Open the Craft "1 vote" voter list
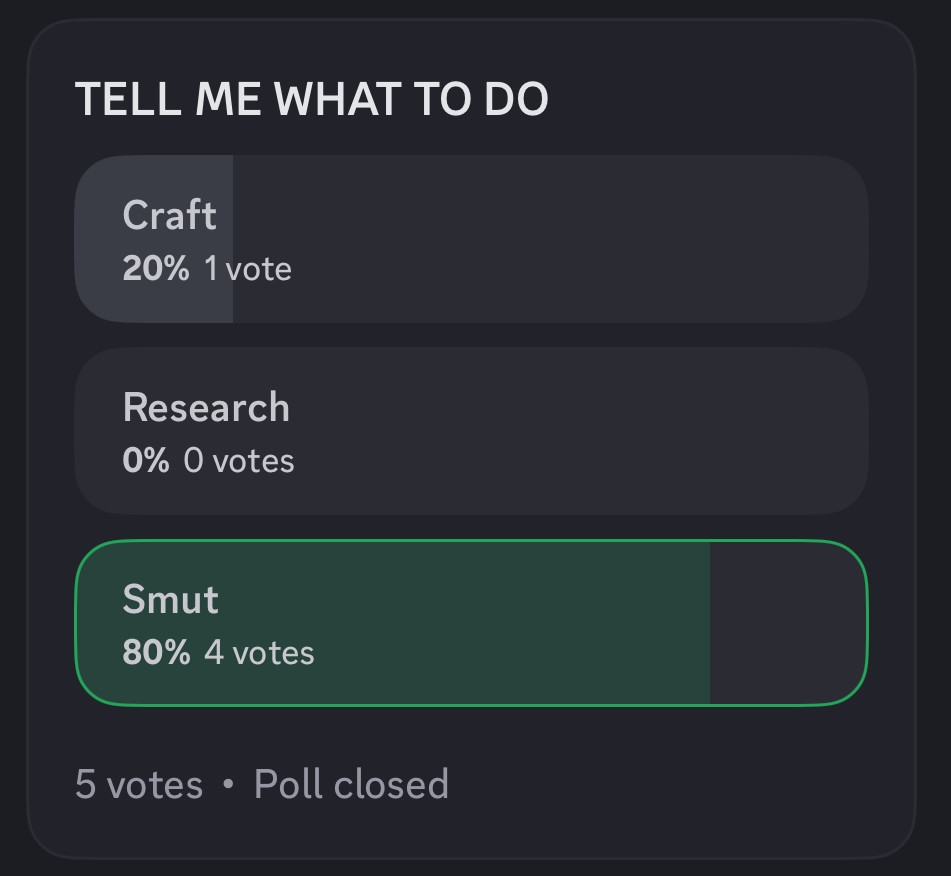Image resolution: width=951 pixels, height=876 pixels. [247, 268]
